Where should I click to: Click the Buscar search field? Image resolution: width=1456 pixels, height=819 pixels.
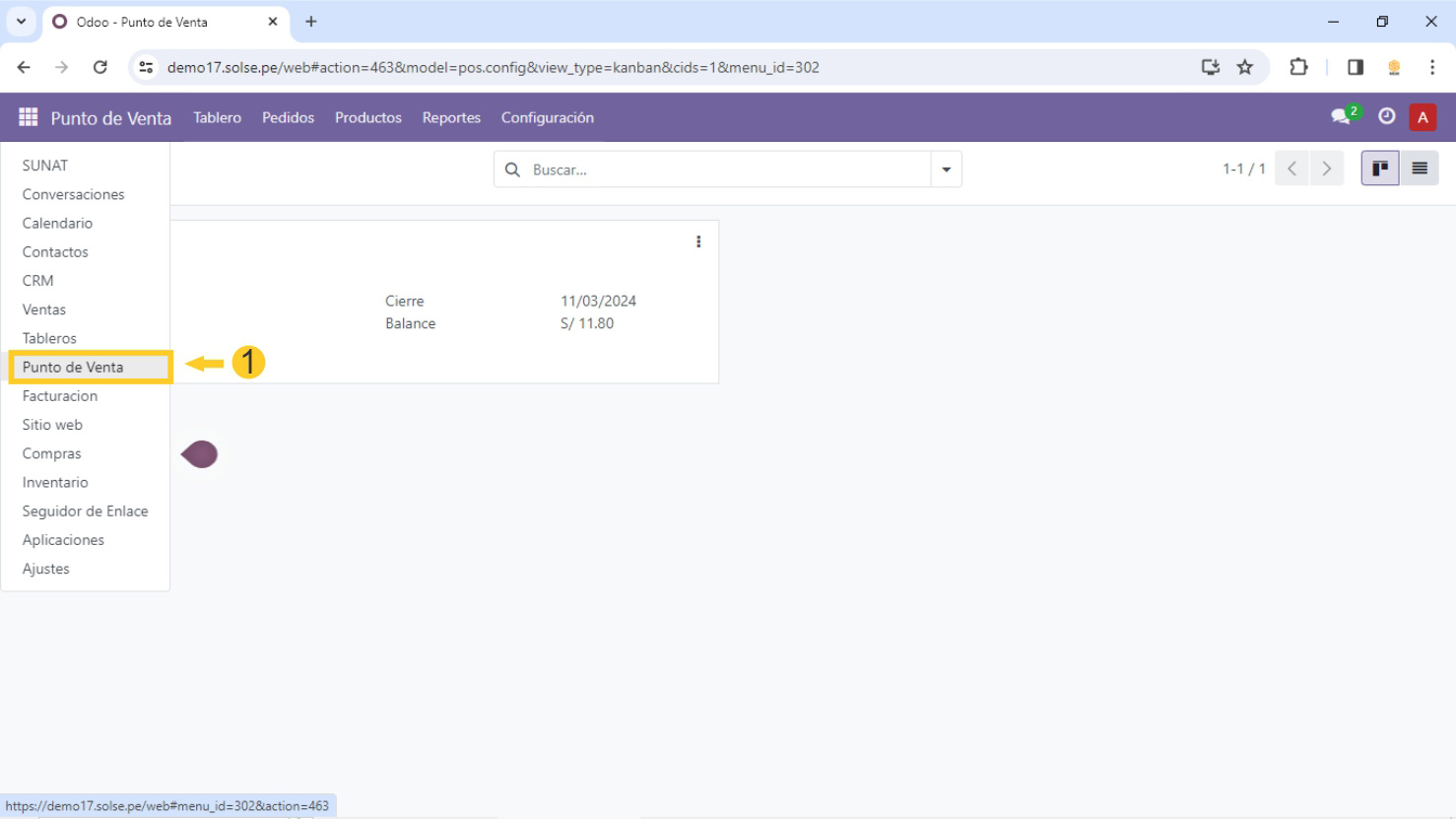click(x=724, y=170)
